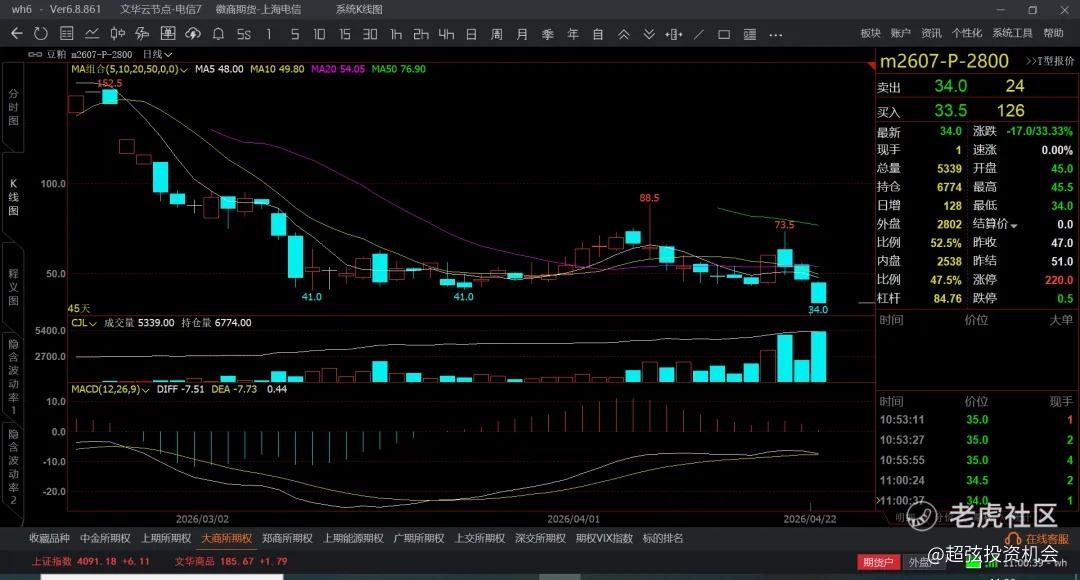The image size is (1080, 580).
Task: Click the 上证指数 4091.18 status entry
Action: [90, 561]
